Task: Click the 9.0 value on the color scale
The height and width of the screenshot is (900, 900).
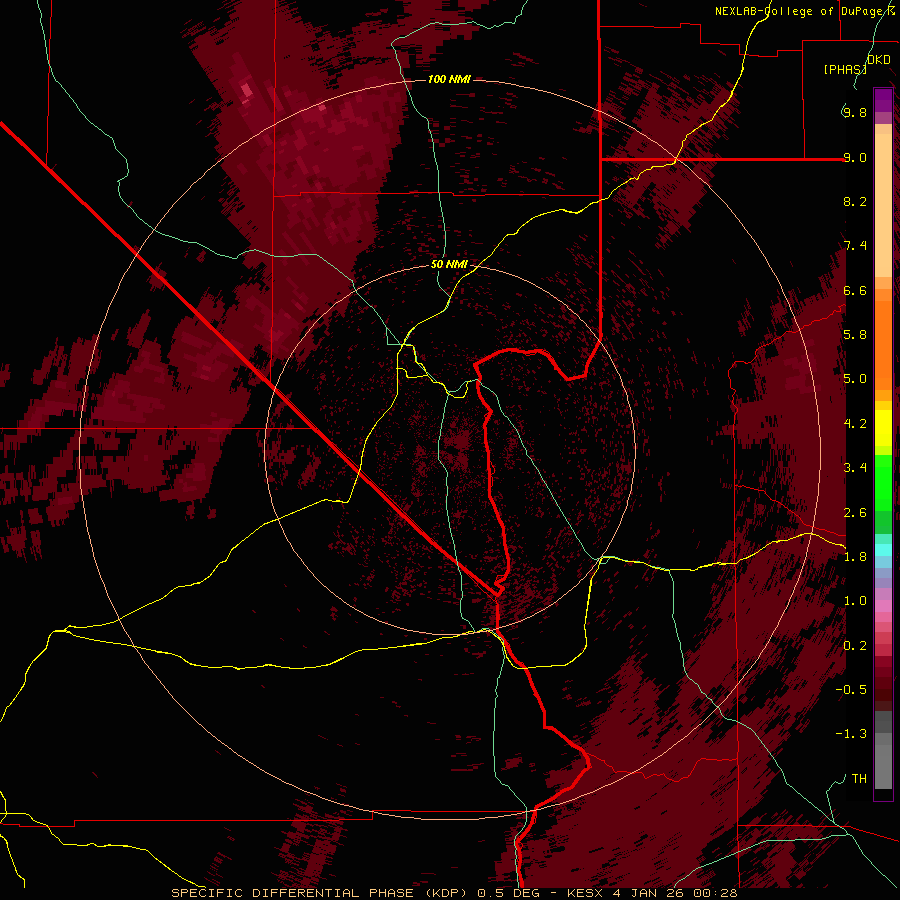Action: click(x=855, y=157)
